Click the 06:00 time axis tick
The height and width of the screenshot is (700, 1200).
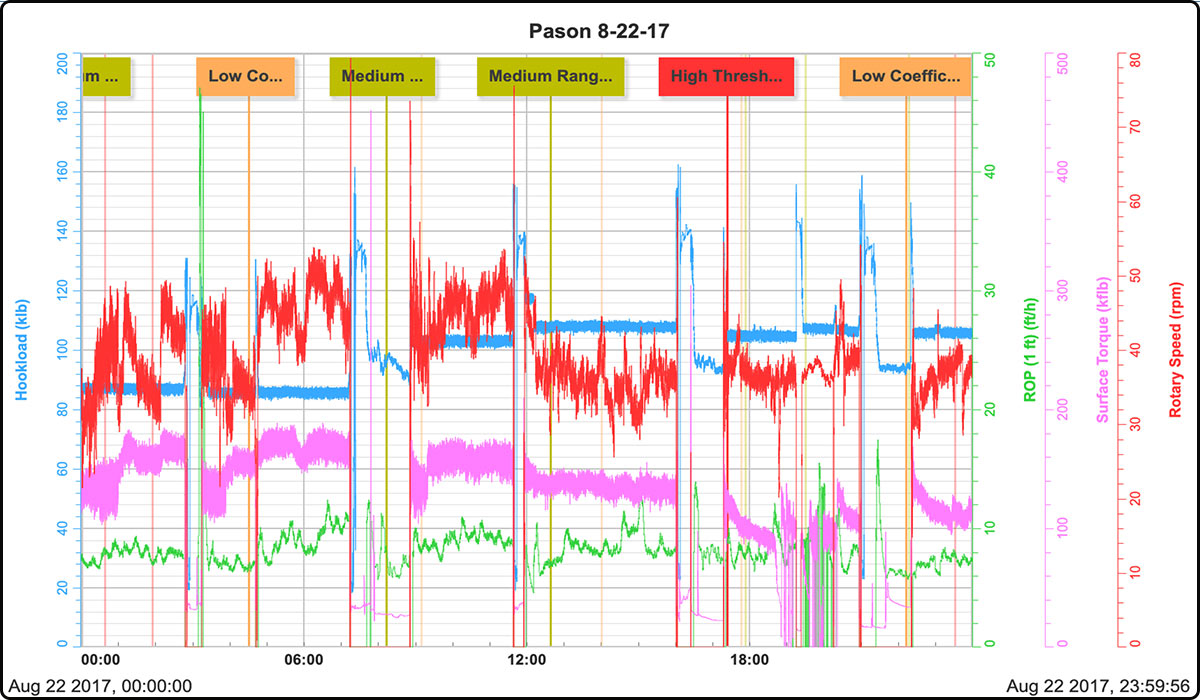[x=303, y=660]
